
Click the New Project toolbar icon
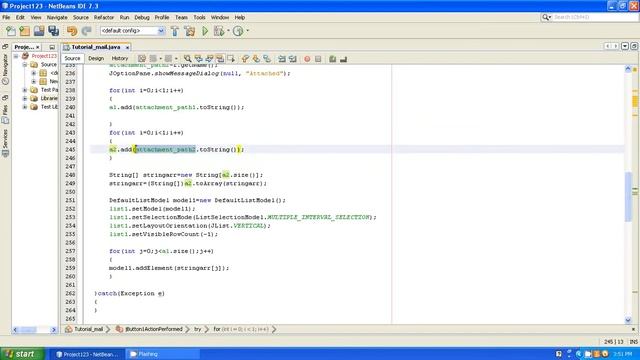point(25,31)
